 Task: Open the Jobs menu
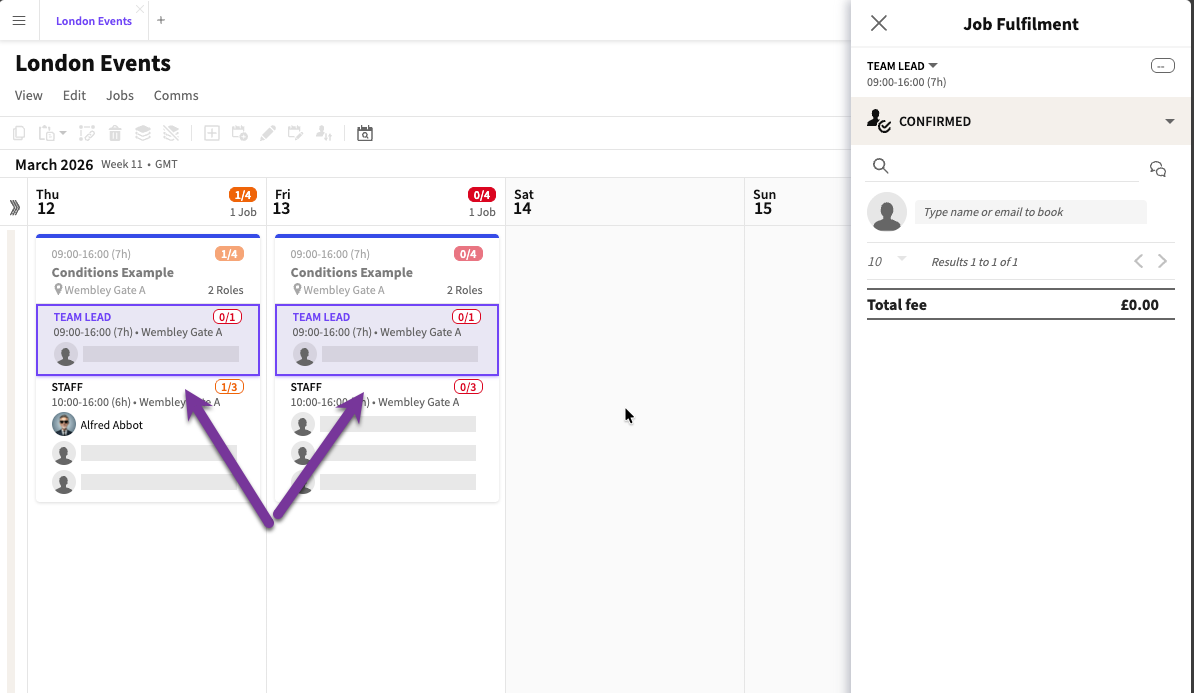[x=120, y=95]
